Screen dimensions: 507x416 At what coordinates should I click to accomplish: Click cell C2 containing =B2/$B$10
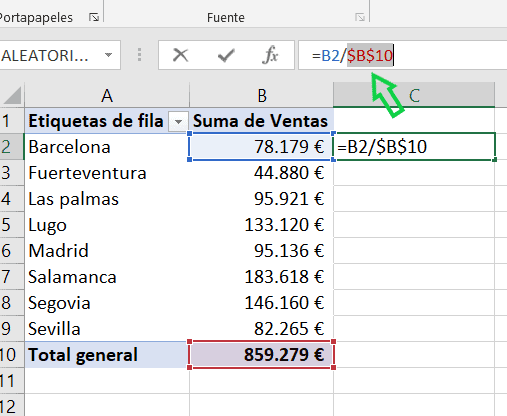[414, 147]
